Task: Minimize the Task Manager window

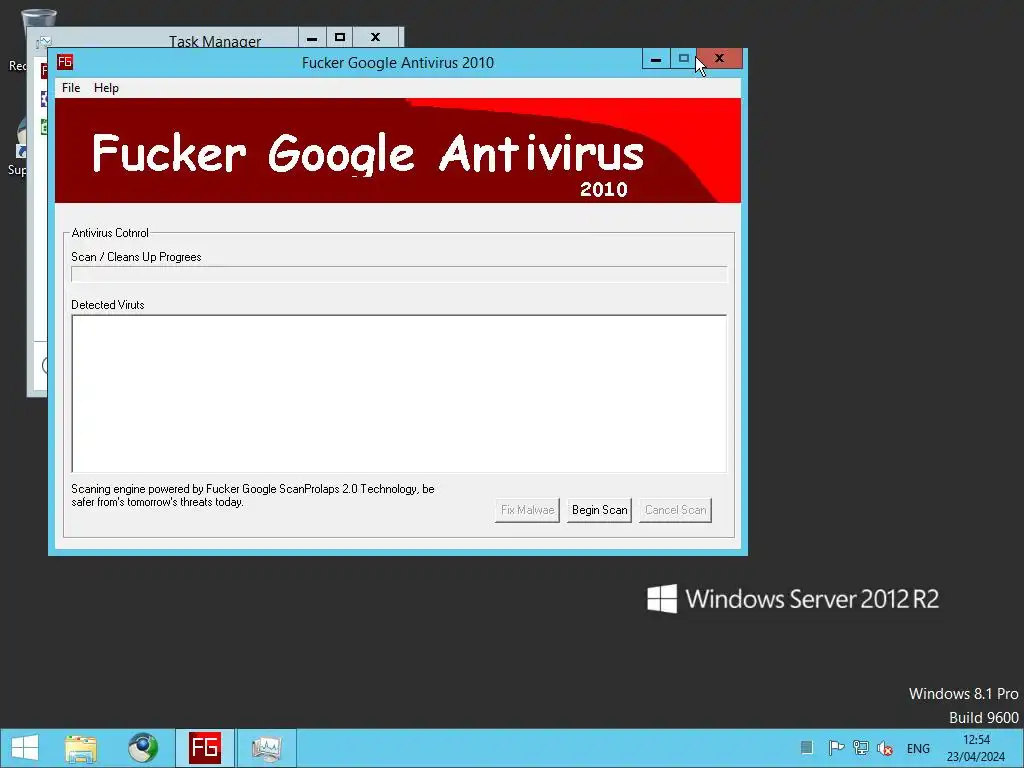Action: pos(312,38)
